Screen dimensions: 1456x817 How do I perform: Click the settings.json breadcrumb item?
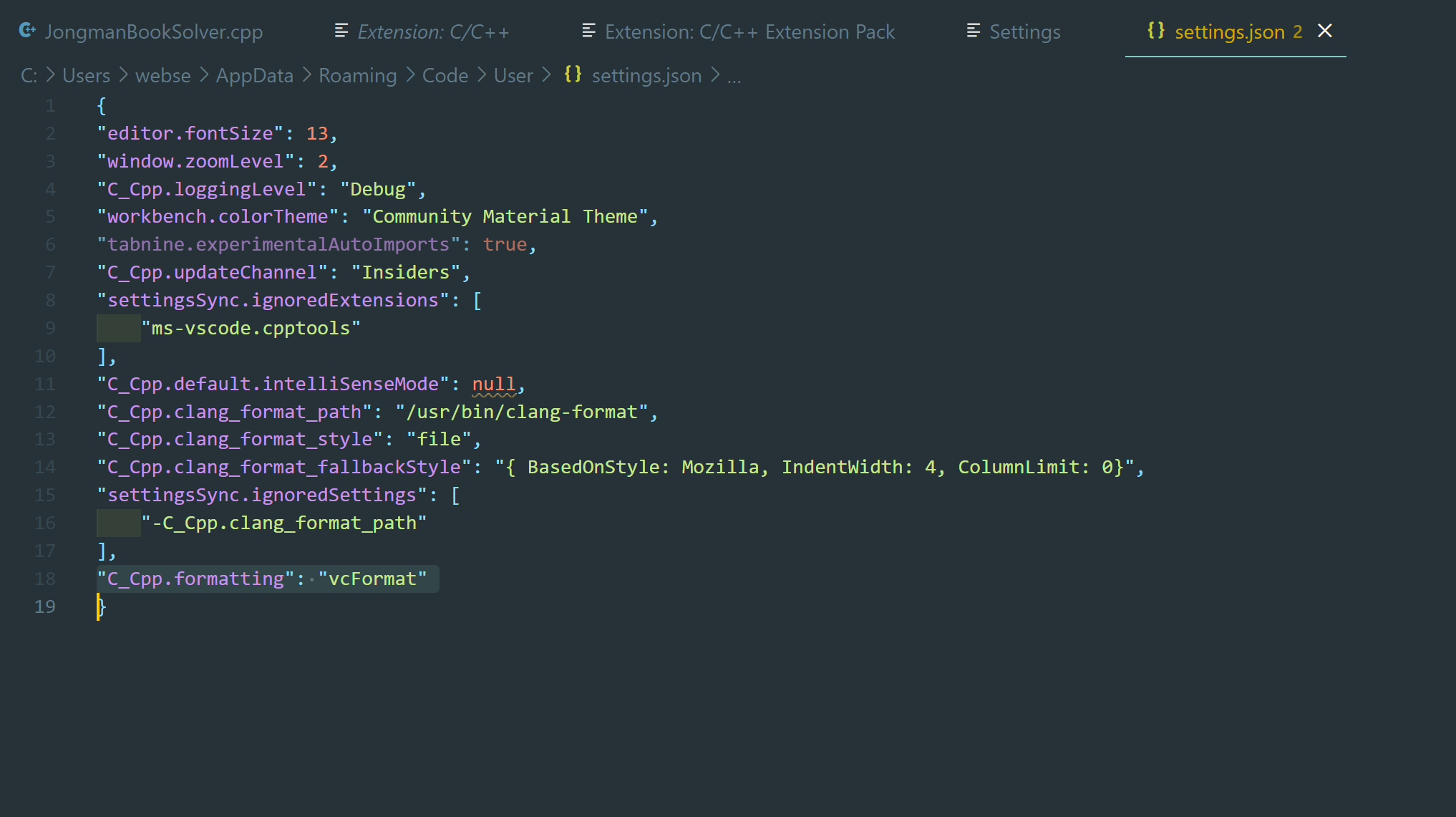click(x=646, y=76)
